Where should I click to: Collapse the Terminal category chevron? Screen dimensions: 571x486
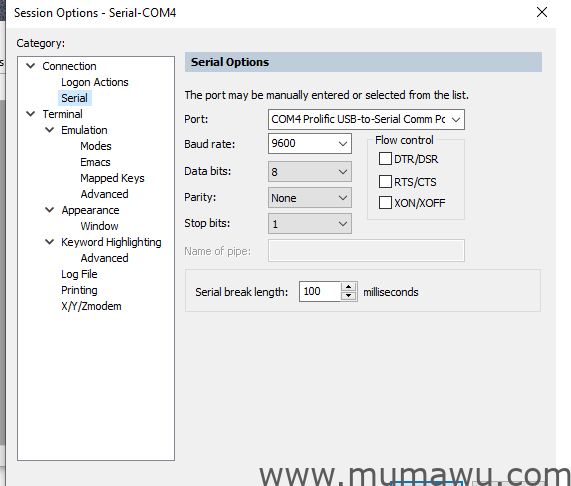[31, 114]
